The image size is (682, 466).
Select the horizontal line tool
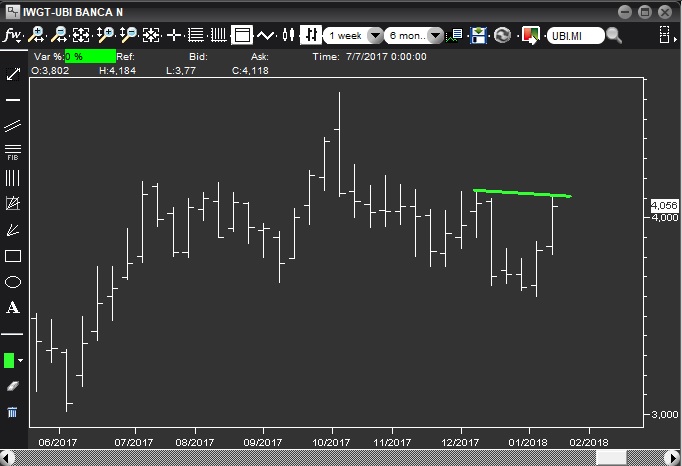coord(13,100)
